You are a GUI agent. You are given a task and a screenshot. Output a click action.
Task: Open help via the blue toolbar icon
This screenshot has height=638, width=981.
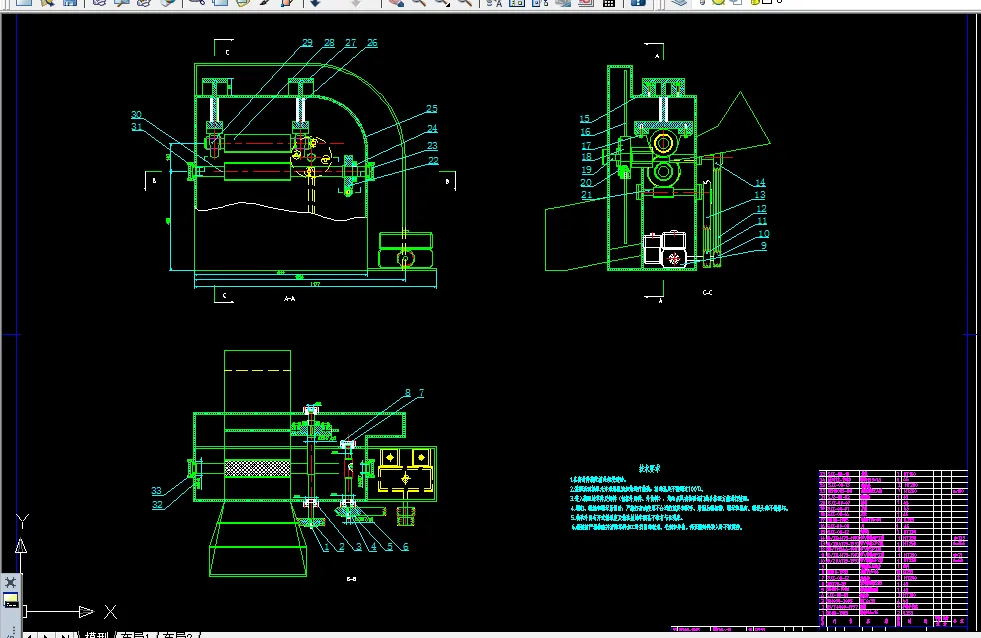(x=638, y=3)
